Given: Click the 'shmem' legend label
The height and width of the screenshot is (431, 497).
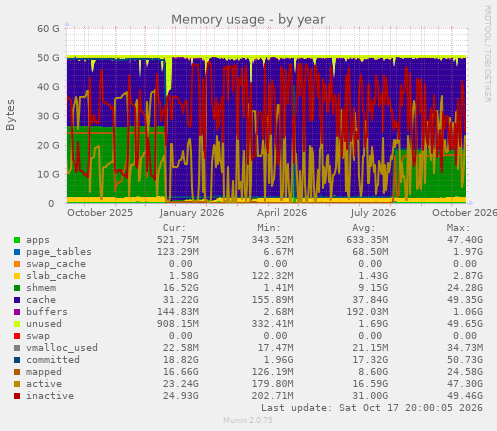Looking at the screenshot, I should [41, 288].
